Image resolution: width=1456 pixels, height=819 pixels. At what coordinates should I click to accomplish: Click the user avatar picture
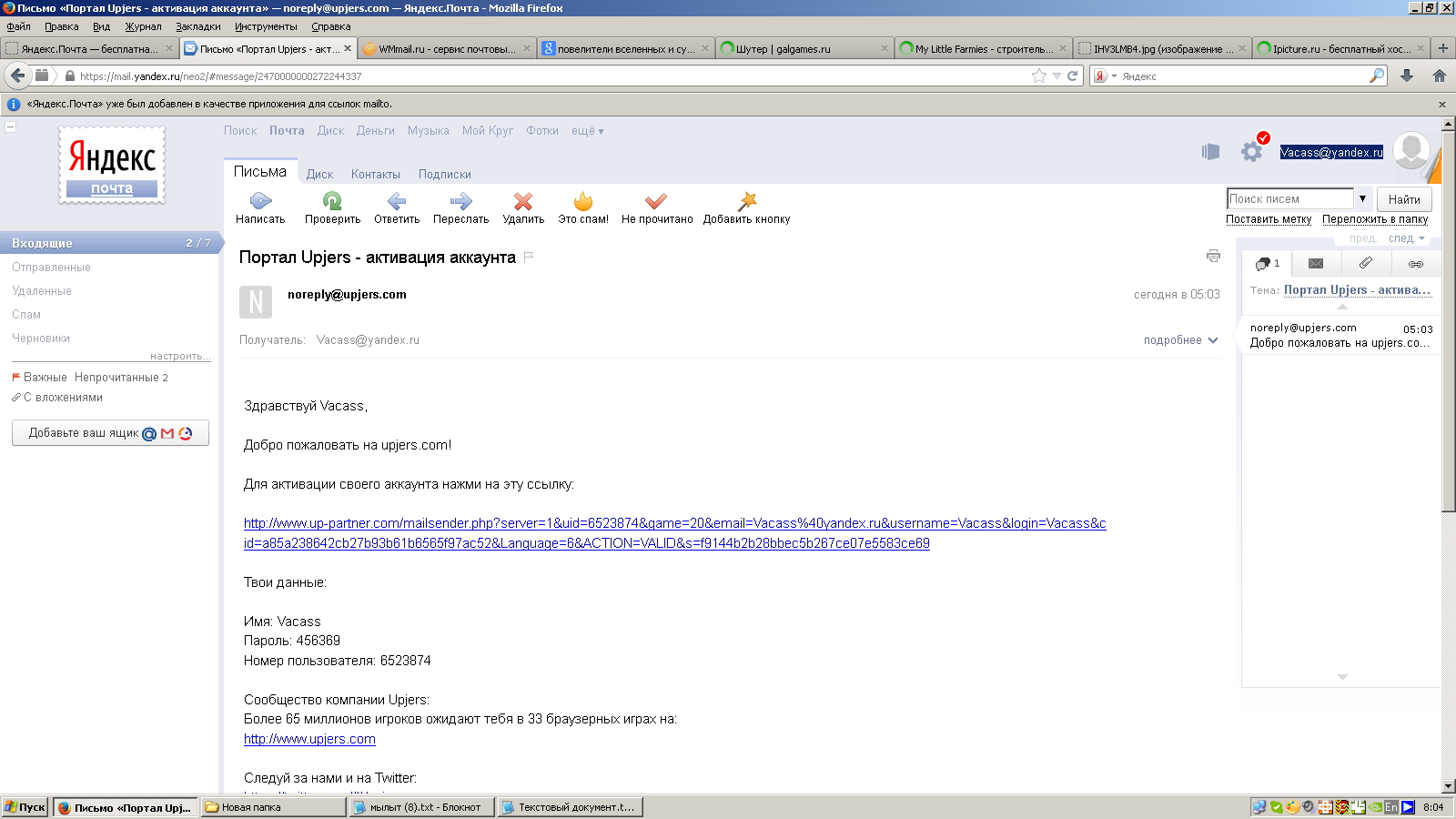click(x=1411, y=150)
